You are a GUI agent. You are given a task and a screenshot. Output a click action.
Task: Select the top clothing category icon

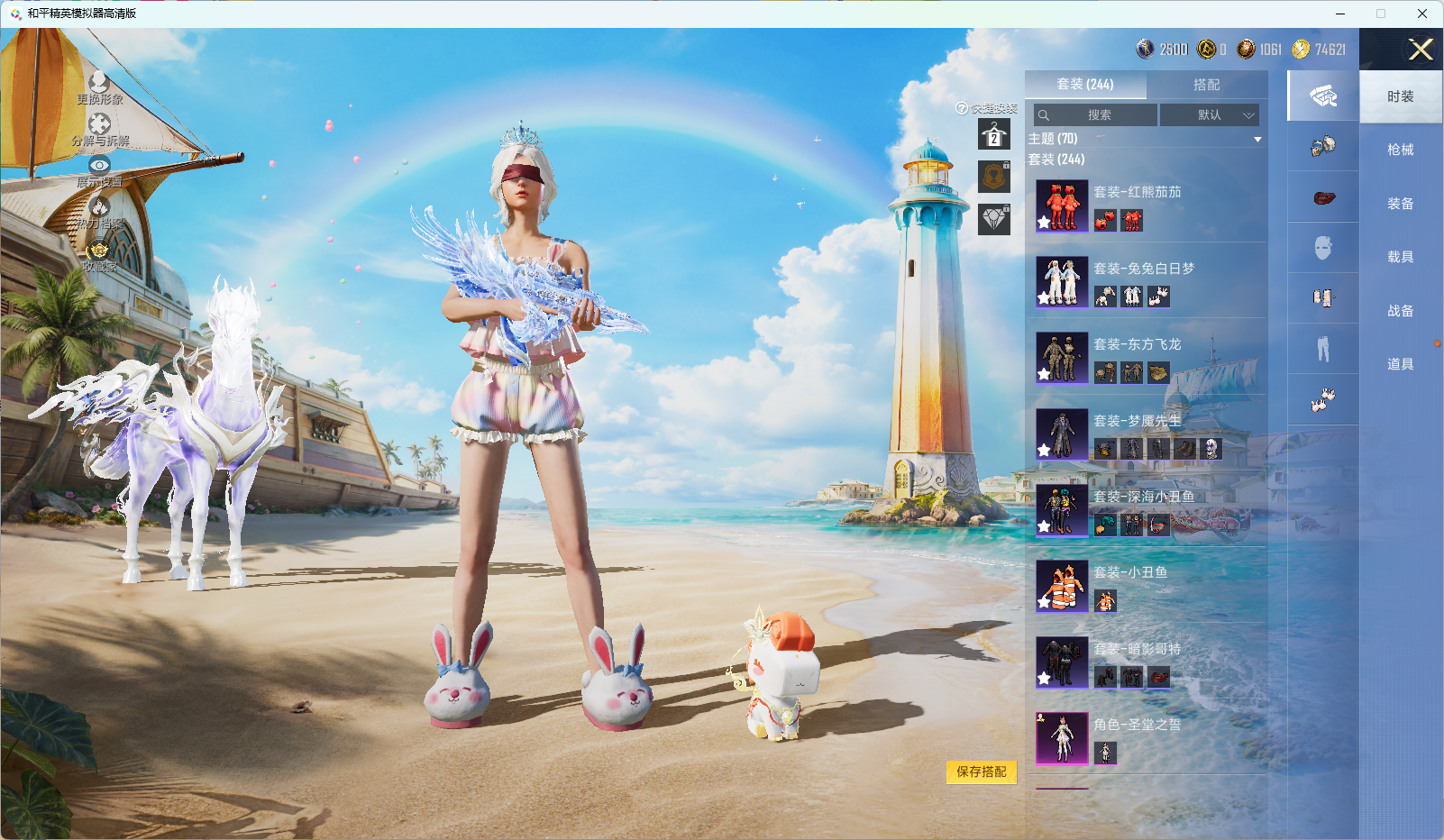(x=1323, y=298)
